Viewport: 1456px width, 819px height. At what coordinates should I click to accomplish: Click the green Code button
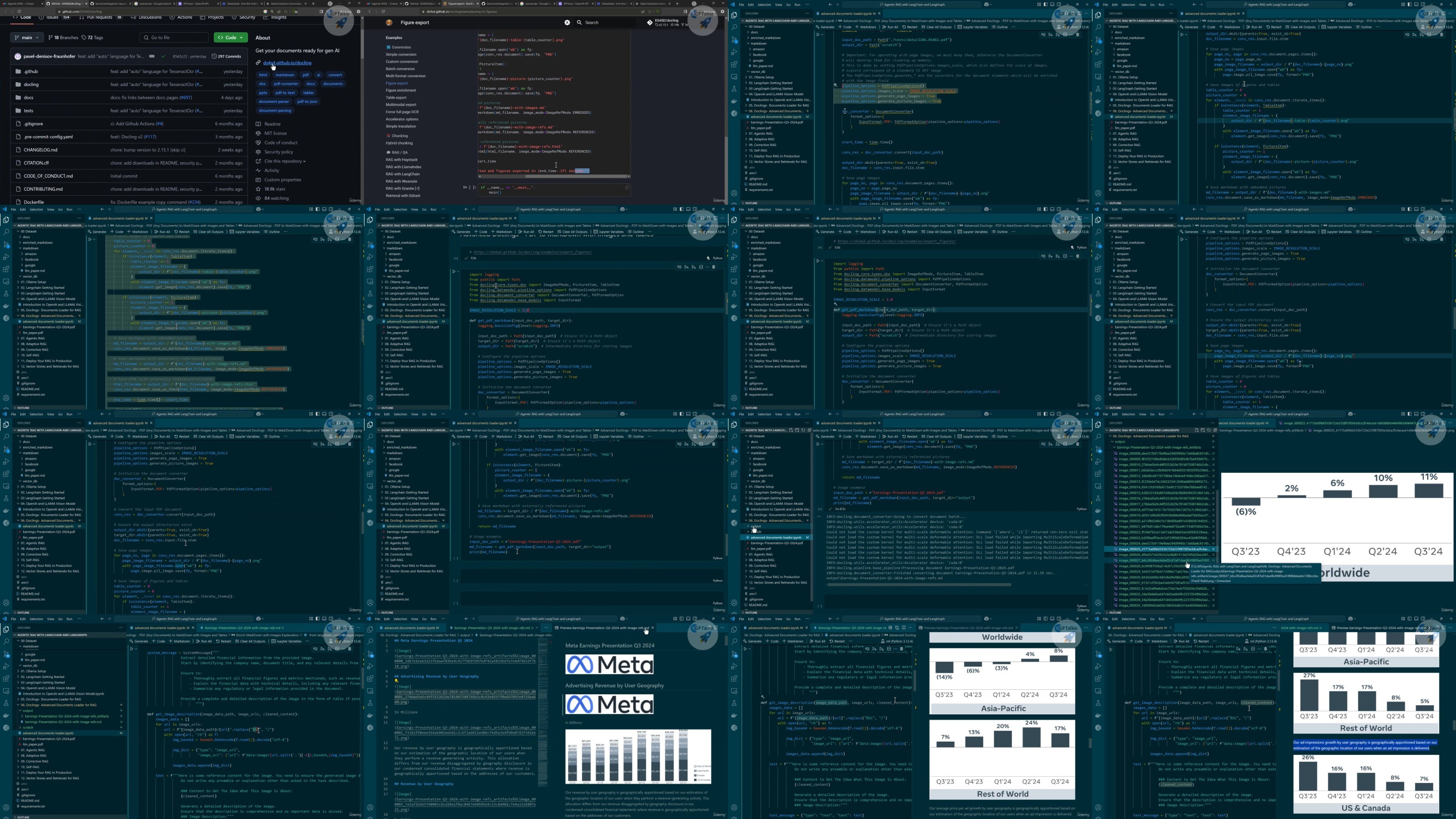pos(231,37)
